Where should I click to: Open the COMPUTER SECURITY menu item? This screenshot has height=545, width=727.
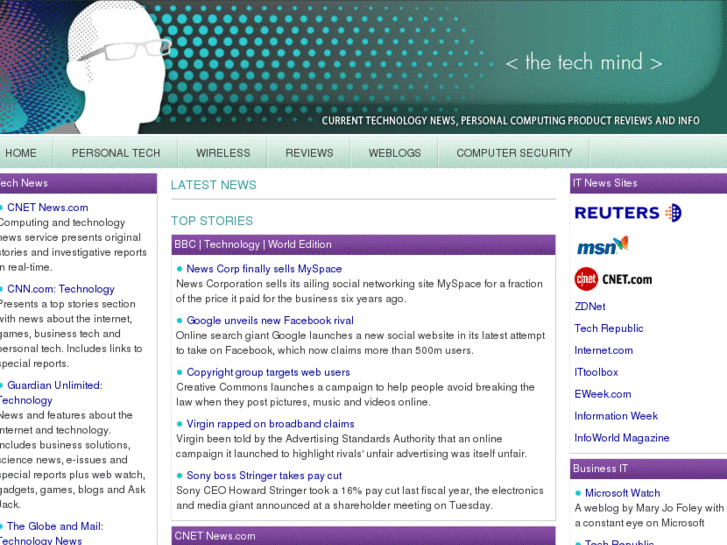[x=514, y=153]
